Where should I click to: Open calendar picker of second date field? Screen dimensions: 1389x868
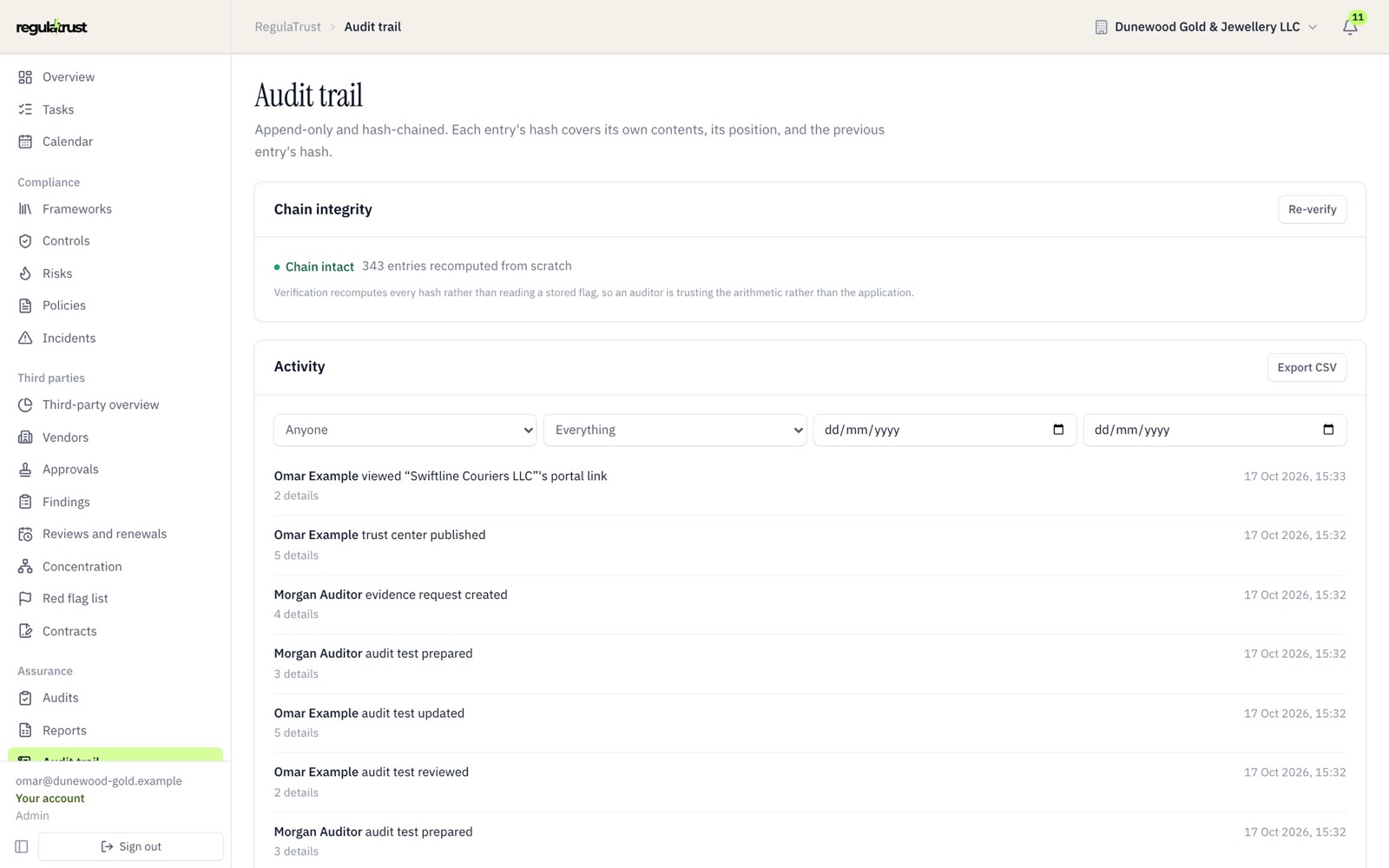pyautogui.click(x=1328, y=430)
